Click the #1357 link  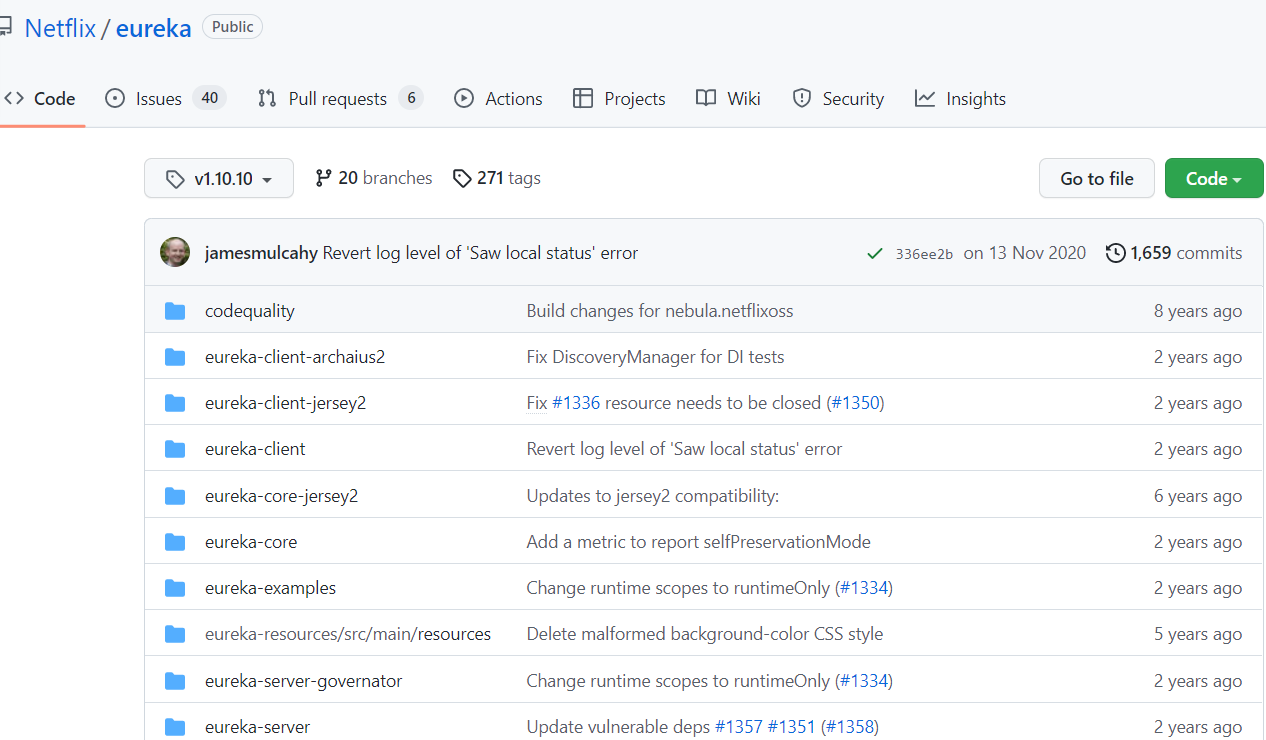[x=739, y=727]
